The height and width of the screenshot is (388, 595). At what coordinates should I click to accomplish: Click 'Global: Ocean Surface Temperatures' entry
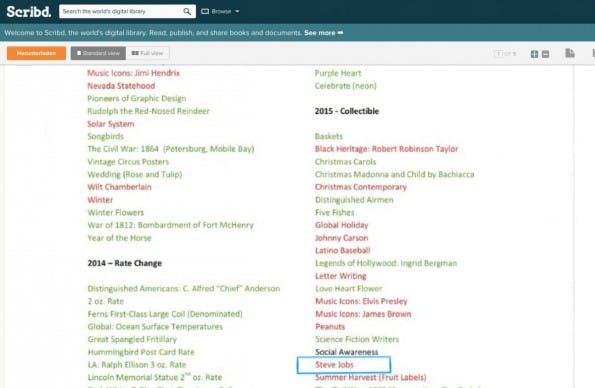[155, 326]
